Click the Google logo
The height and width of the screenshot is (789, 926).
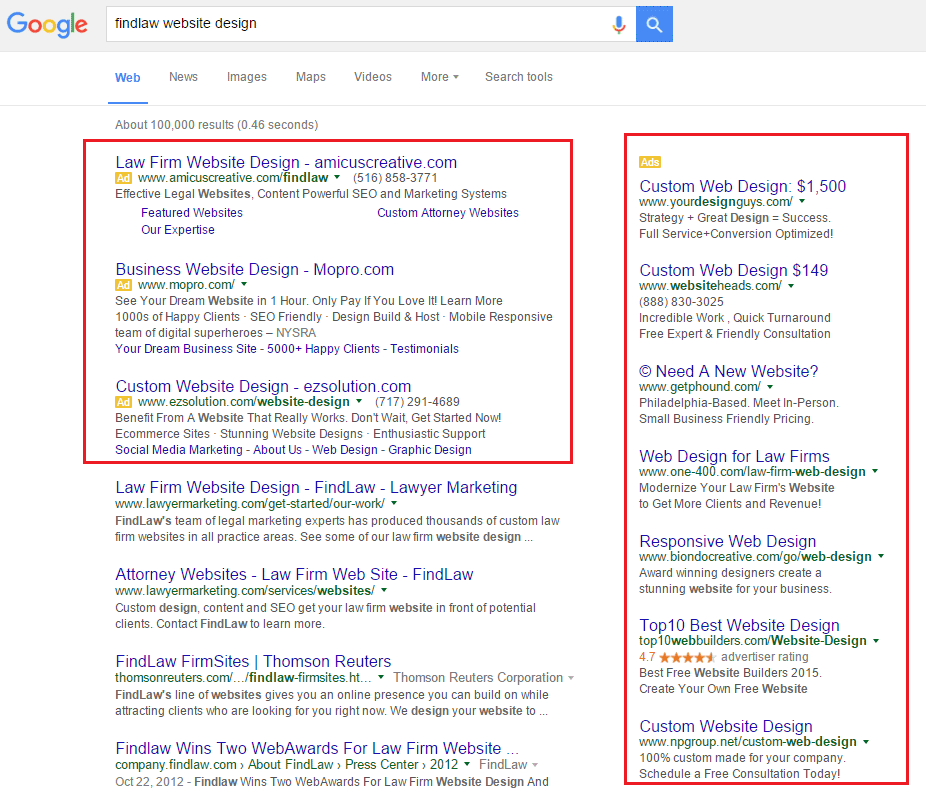coord(47,24)
